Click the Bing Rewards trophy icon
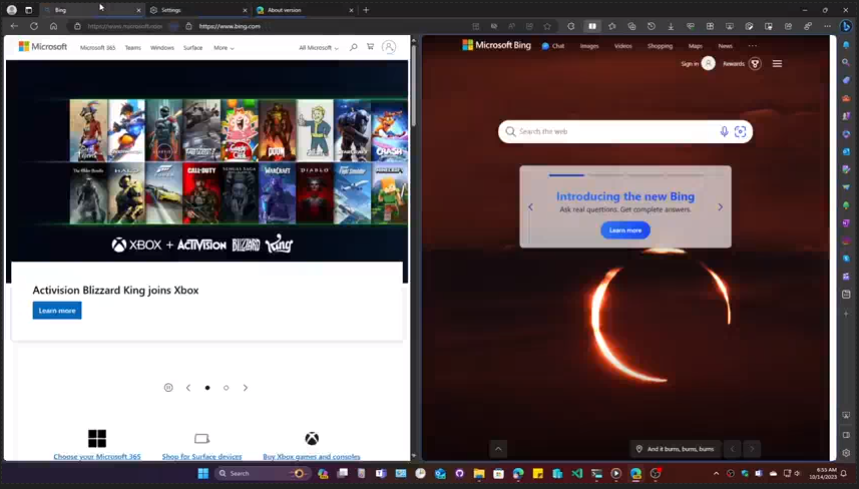859x489 pixels. click(x=755, y=64)
